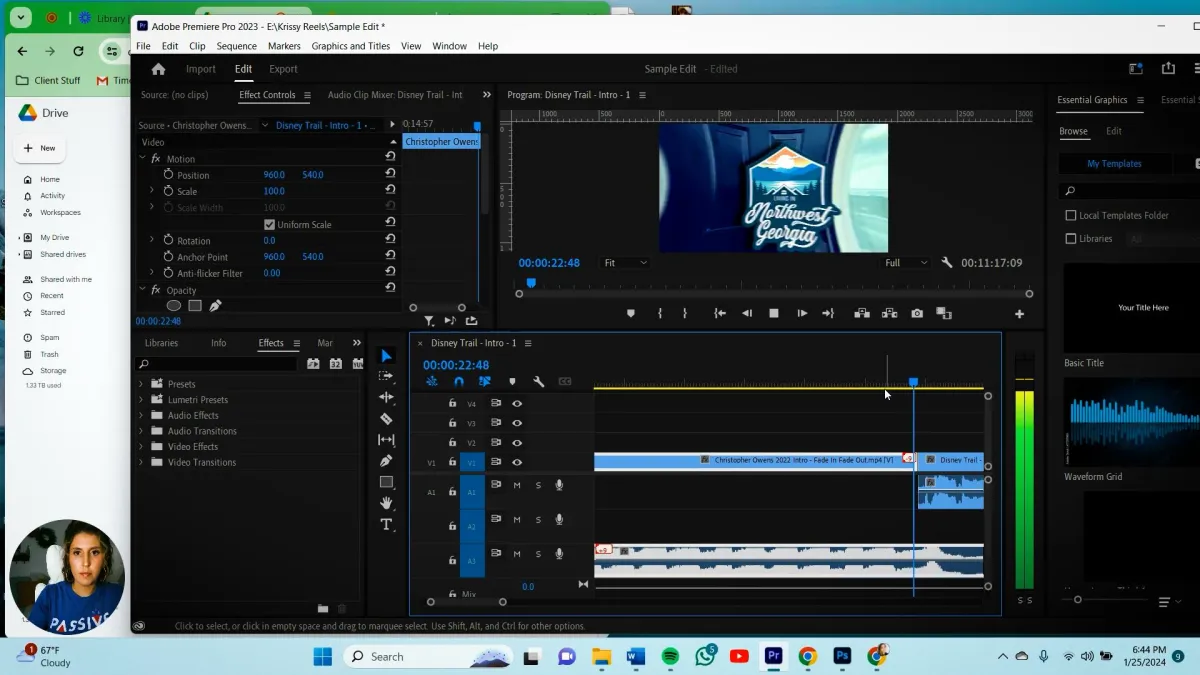Open the Program Monitor button editor plus

(x=1019, y=314)
